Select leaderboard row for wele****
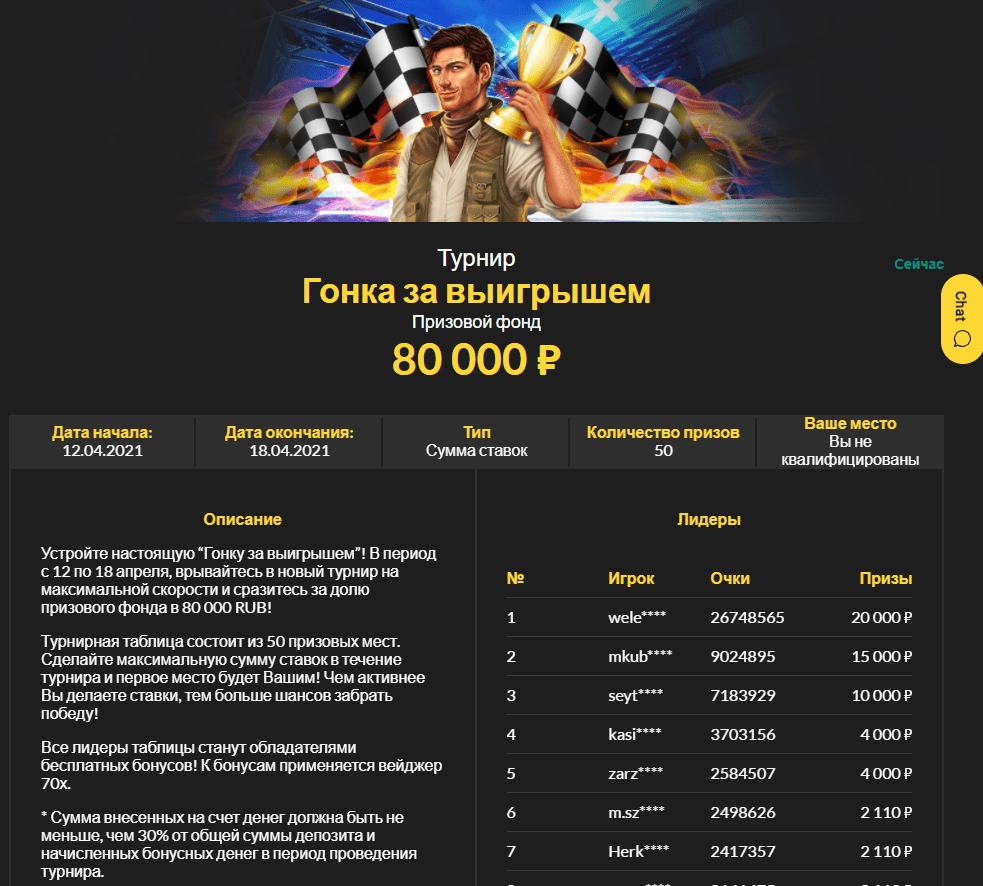The image size is (983, 886). (x=709, y=618)
